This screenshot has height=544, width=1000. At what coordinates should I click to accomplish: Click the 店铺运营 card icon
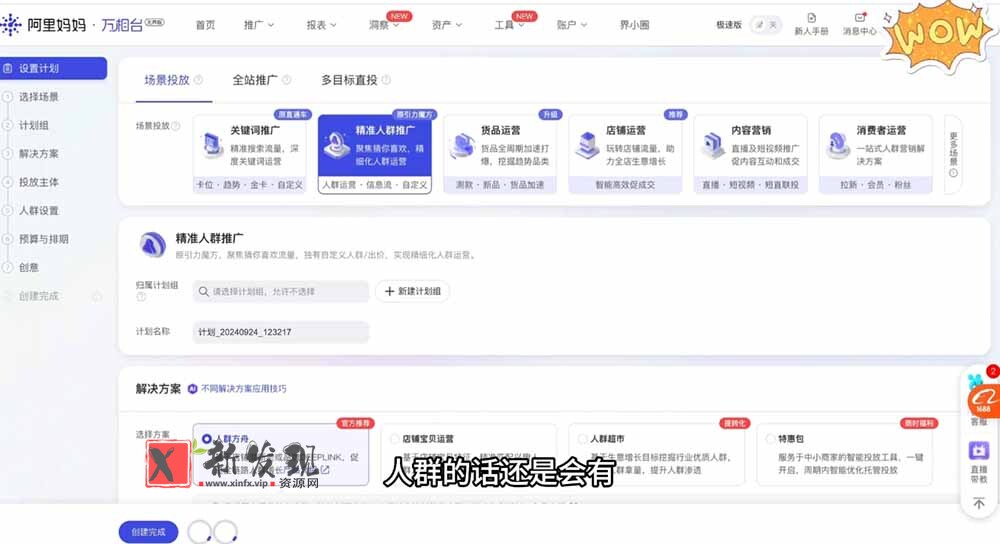coord(587,145)
